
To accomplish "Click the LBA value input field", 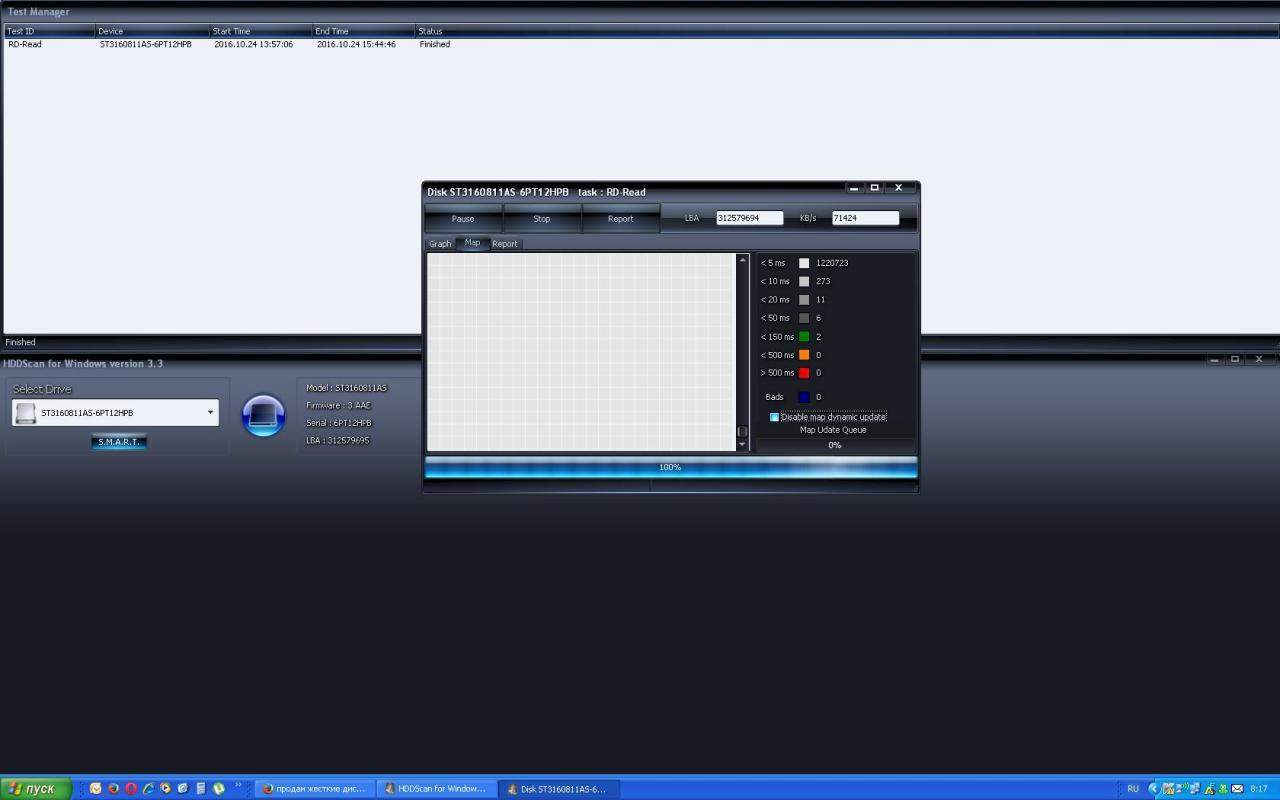I will coord(749,218).
